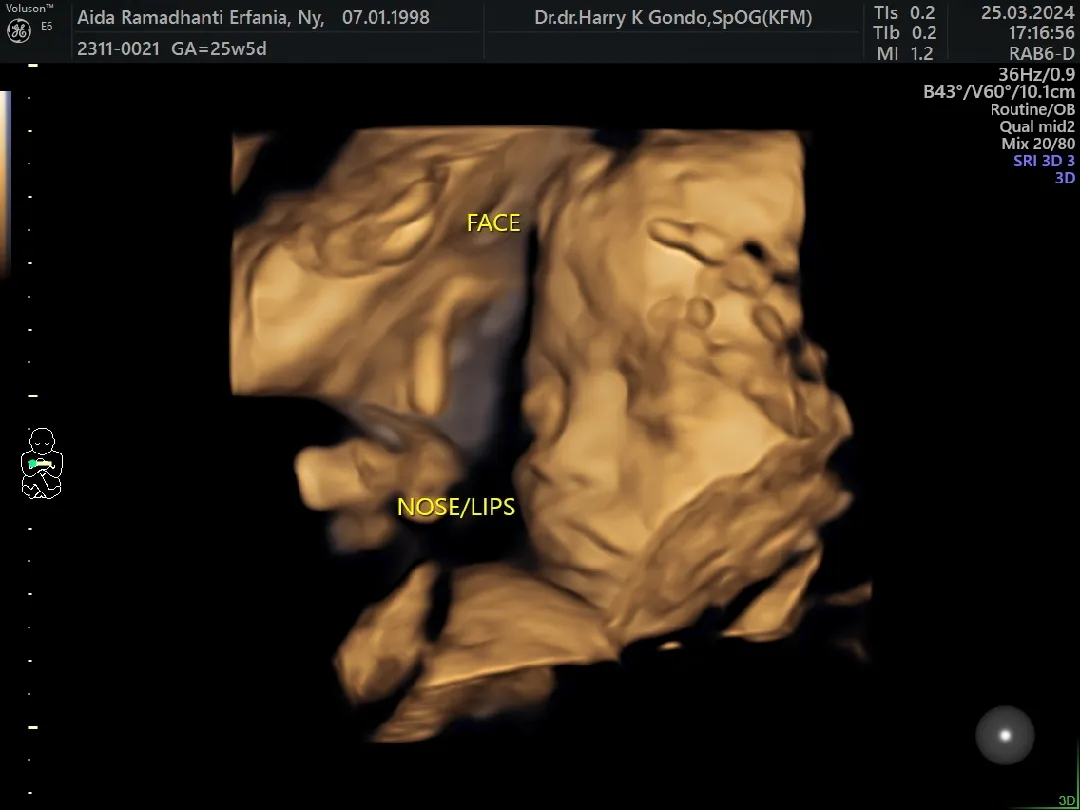Screen dimensions: 1080x810
Task: Click the Qual mid2 setting
Action: pos(1037,127)
